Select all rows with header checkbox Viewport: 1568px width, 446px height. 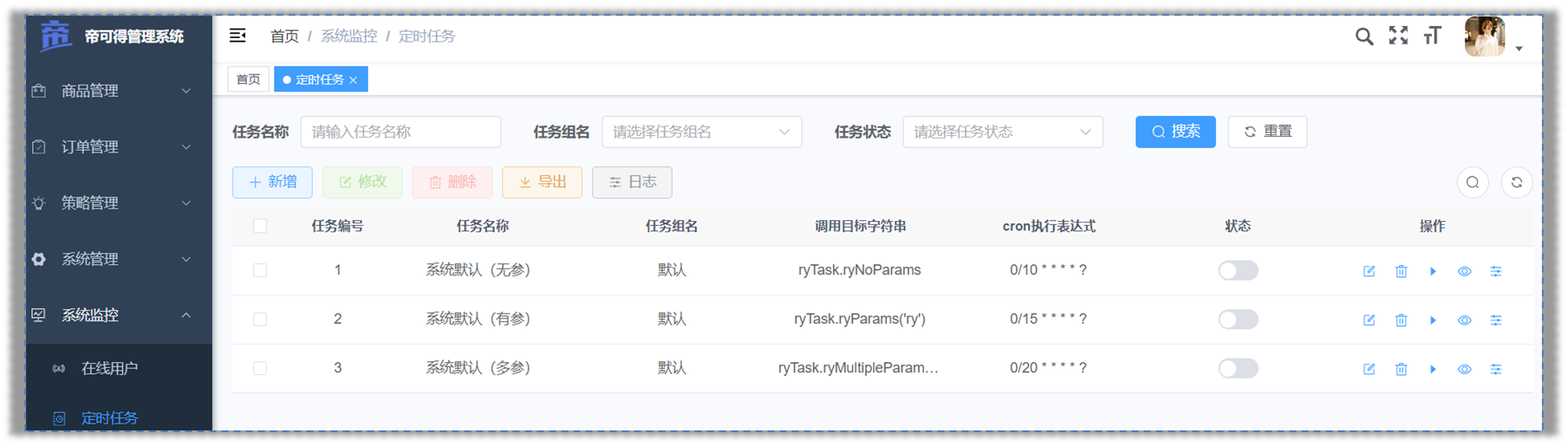[260, 226]
